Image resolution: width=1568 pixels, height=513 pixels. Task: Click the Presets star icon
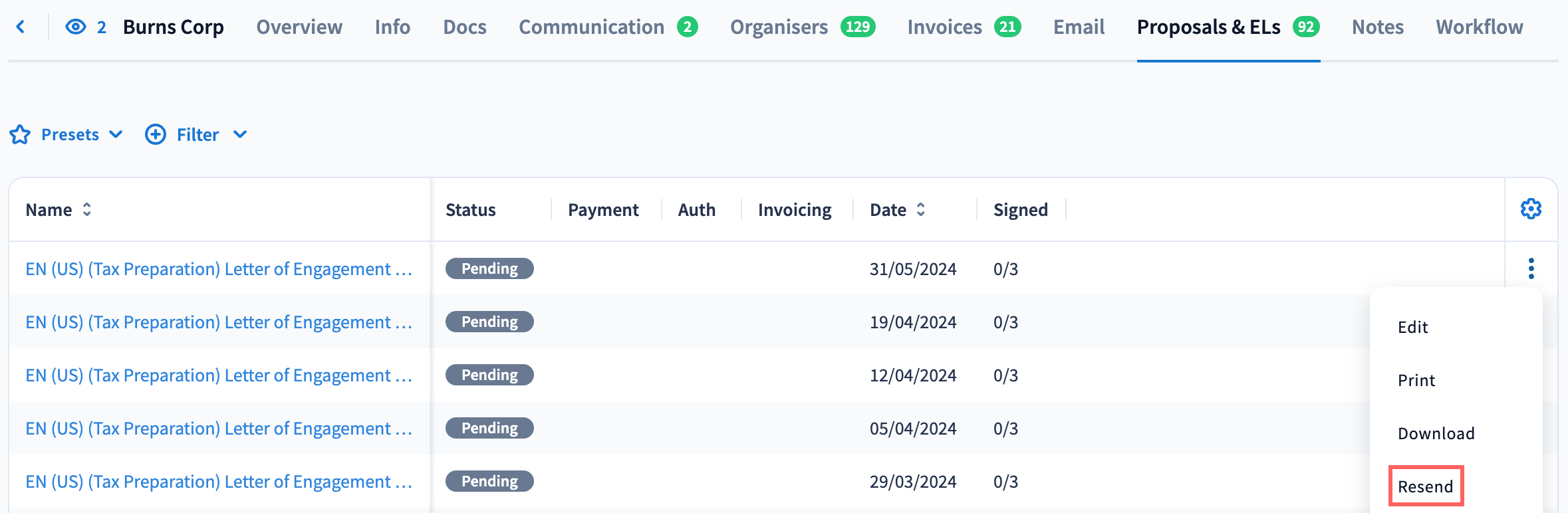20,135
